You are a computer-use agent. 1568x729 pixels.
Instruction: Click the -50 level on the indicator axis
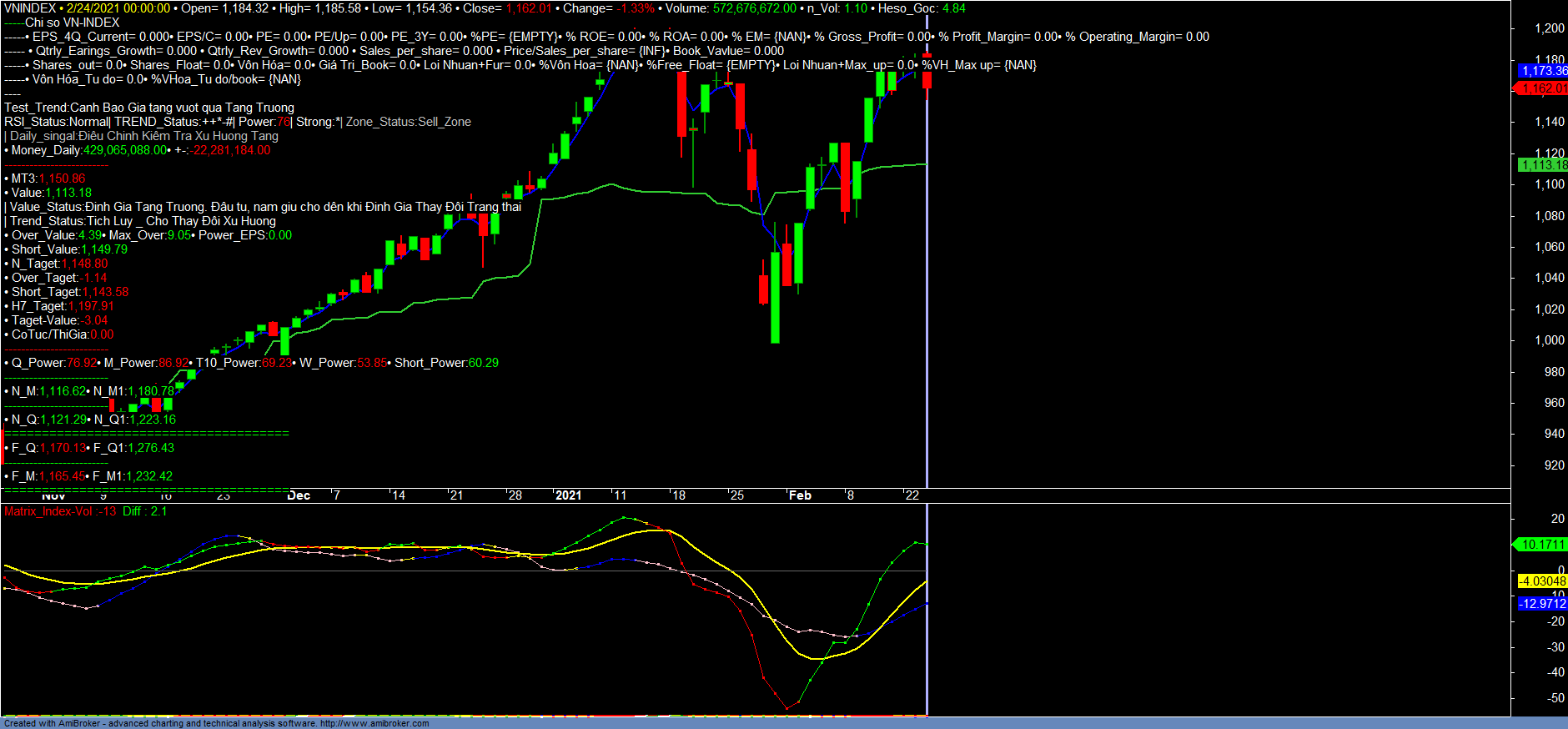click(1555, 698)
